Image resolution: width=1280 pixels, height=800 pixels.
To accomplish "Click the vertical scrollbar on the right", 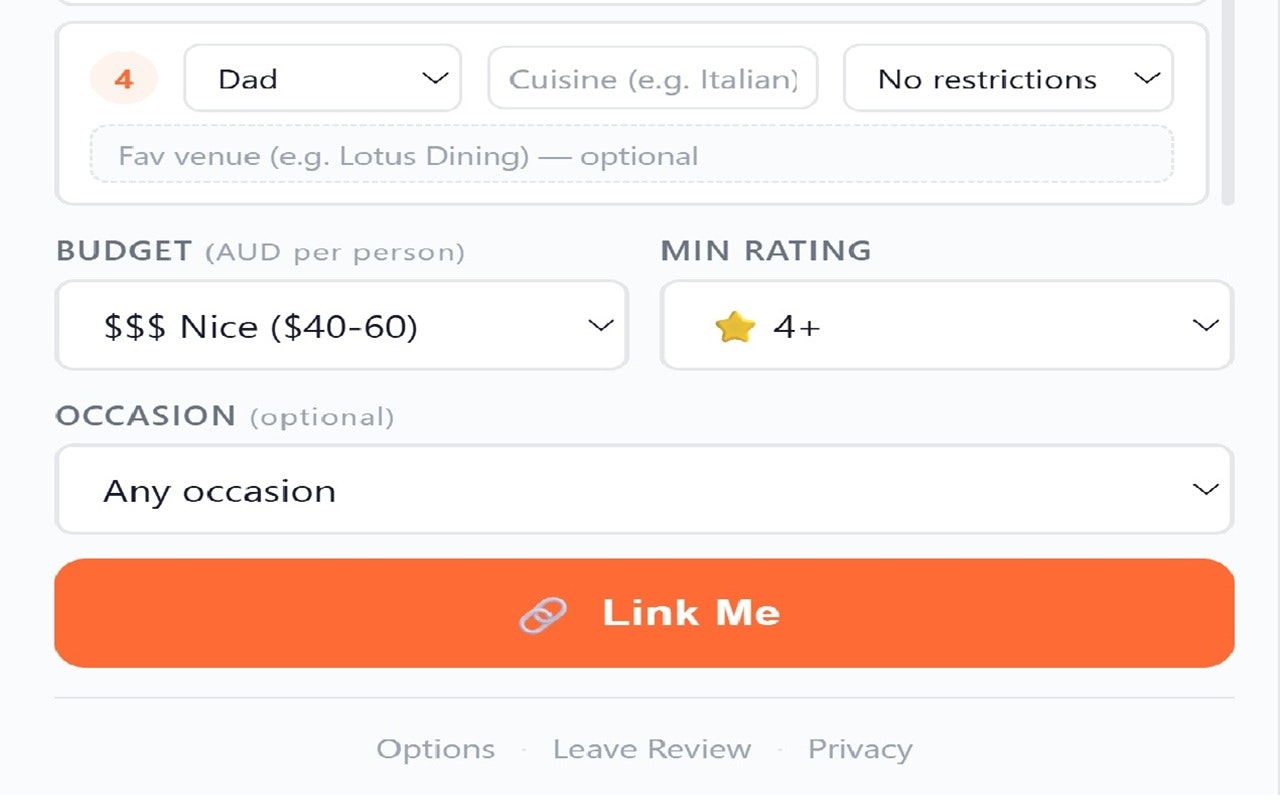I will [x=1228, y=100].
